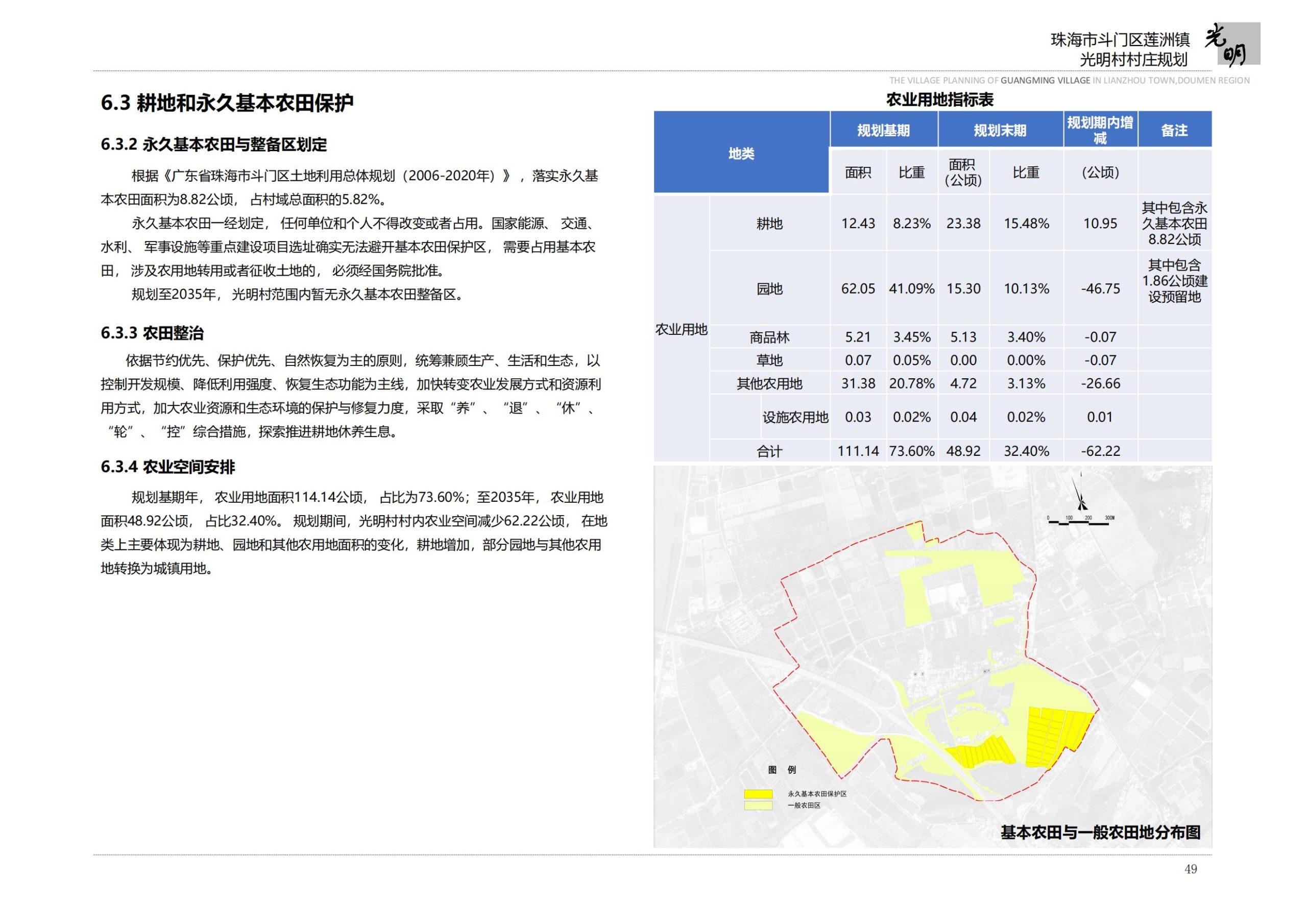Click the subheading 6.3.3 农田整治
Screen dimensions: 1307x924
[152, 333]
